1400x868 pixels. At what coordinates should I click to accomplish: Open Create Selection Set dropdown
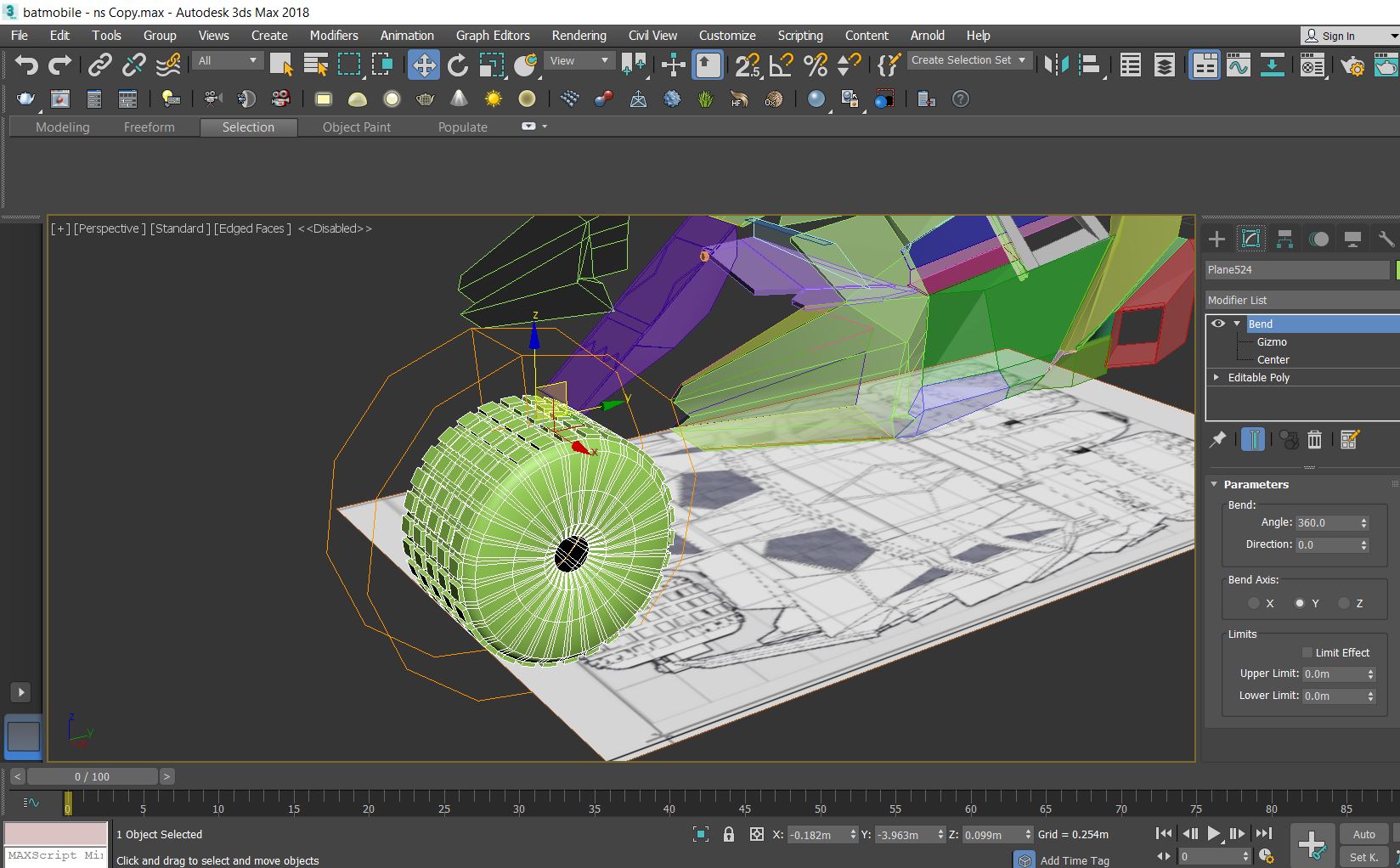tap(969, 60)
